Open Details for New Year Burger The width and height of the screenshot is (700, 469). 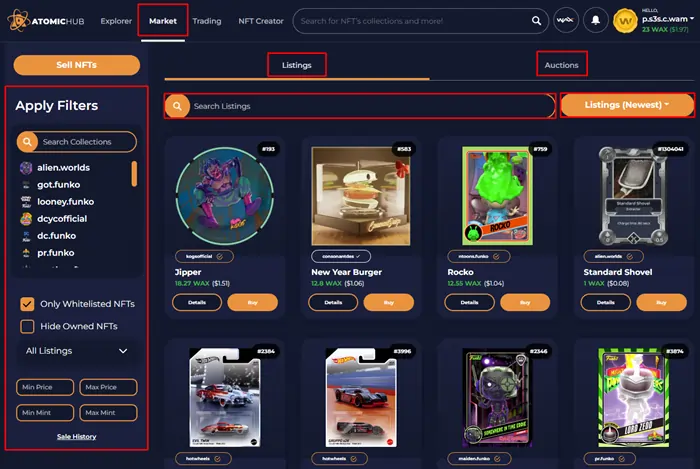(333, 303)
